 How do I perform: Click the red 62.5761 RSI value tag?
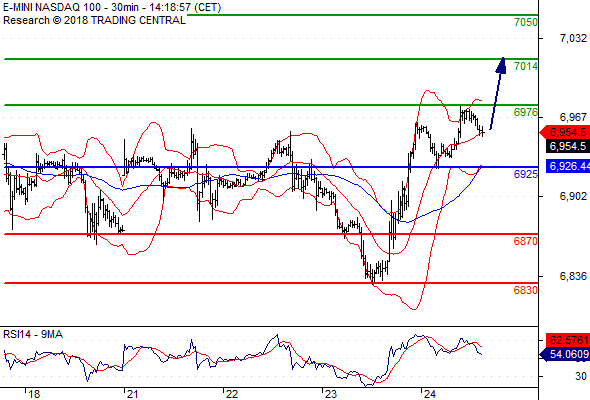point(568,341)
